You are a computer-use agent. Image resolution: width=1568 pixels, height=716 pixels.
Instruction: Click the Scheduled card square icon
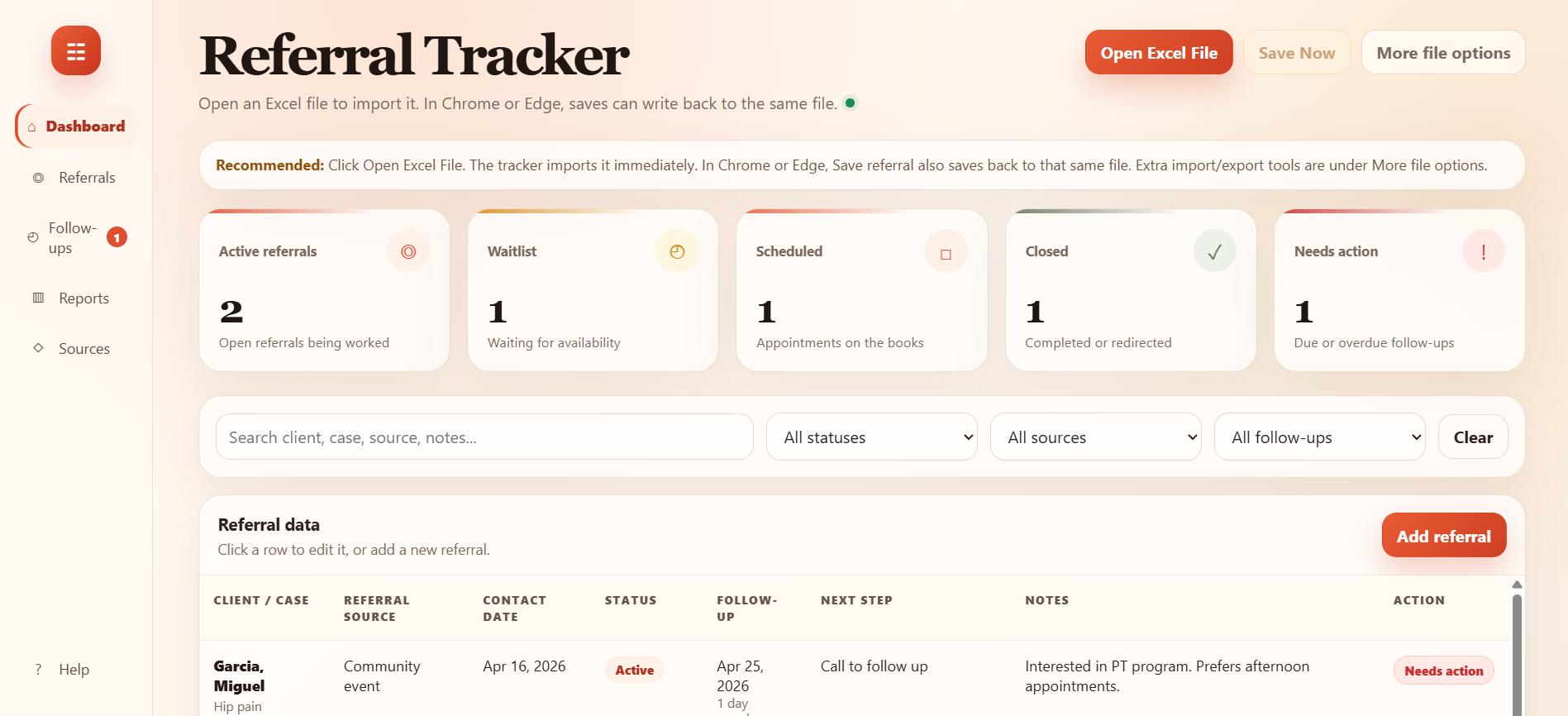pos(946,252)
